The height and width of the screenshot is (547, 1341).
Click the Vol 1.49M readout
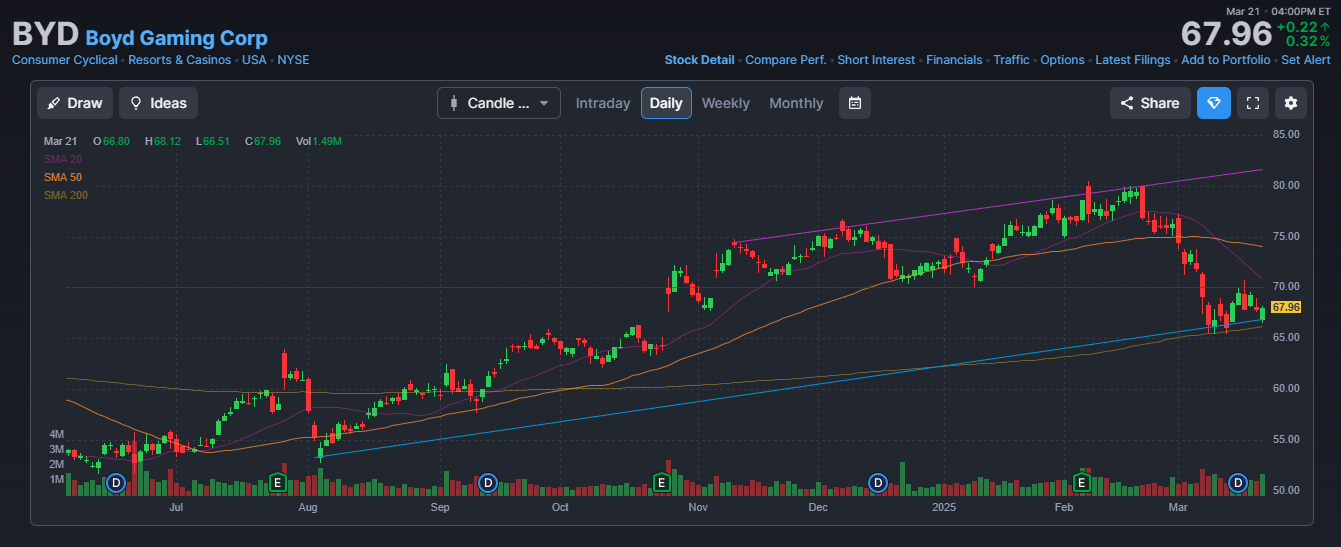point(319,141)
